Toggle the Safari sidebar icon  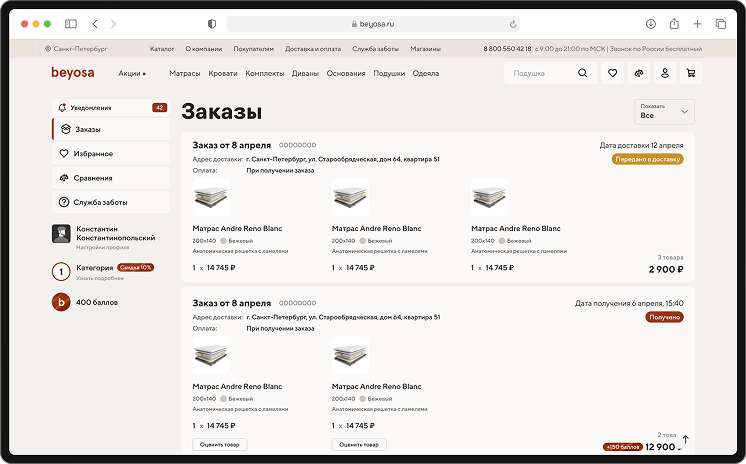(x=71, y=23)
